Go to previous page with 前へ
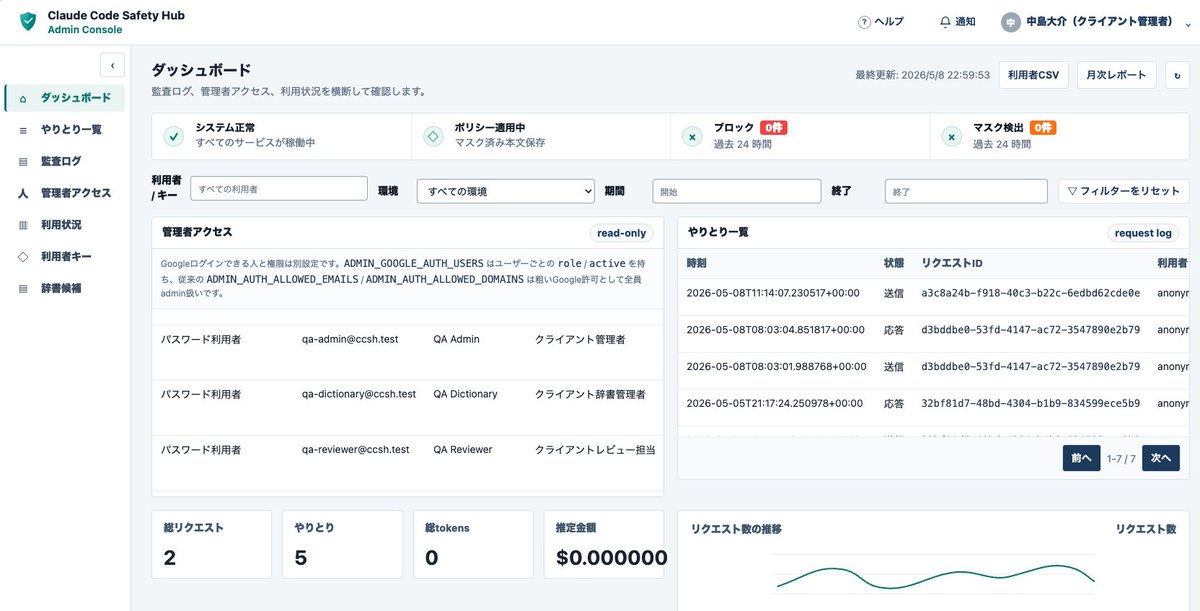 [1081, 458]
